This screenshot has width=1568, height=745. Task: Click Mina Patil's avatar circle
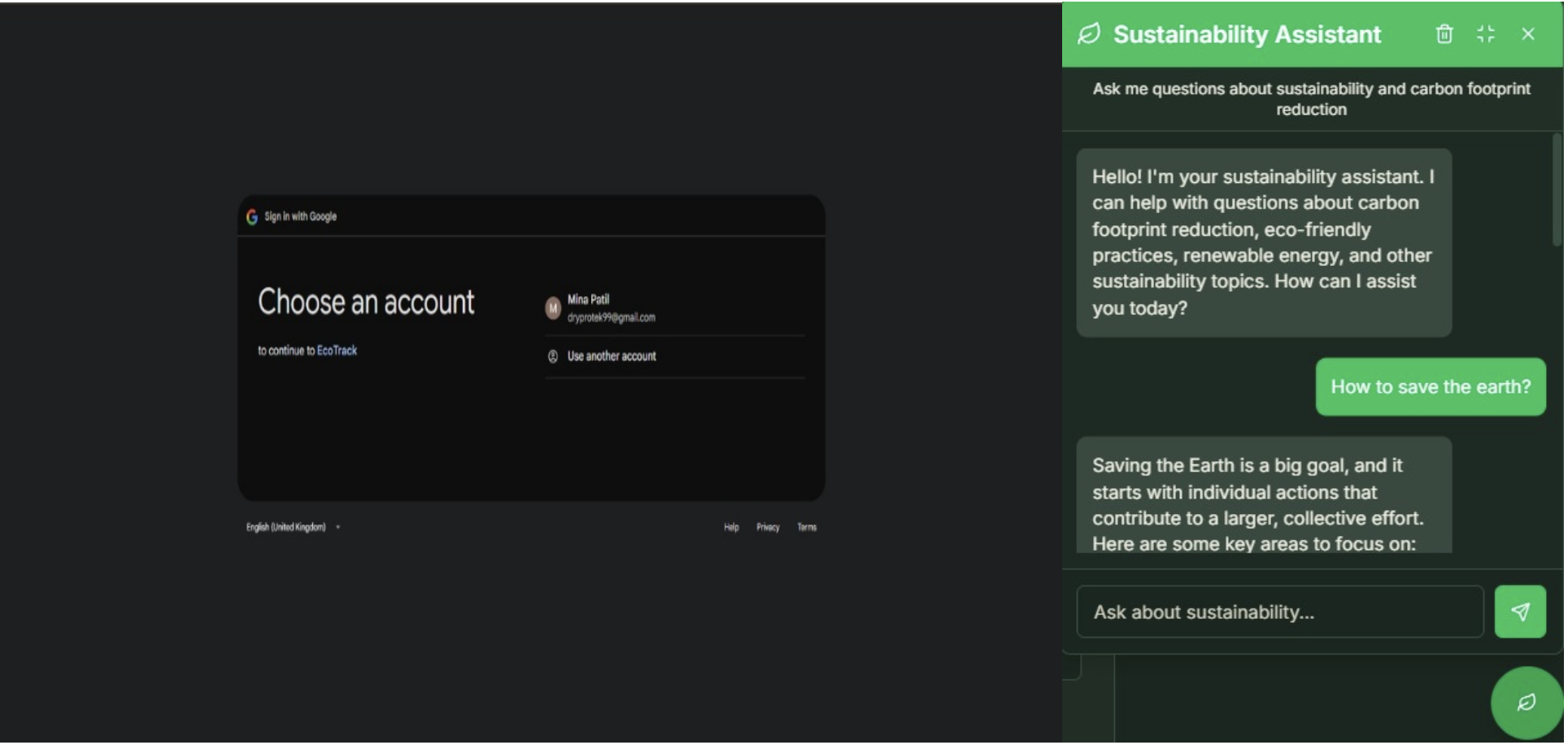tap(553, 309)
